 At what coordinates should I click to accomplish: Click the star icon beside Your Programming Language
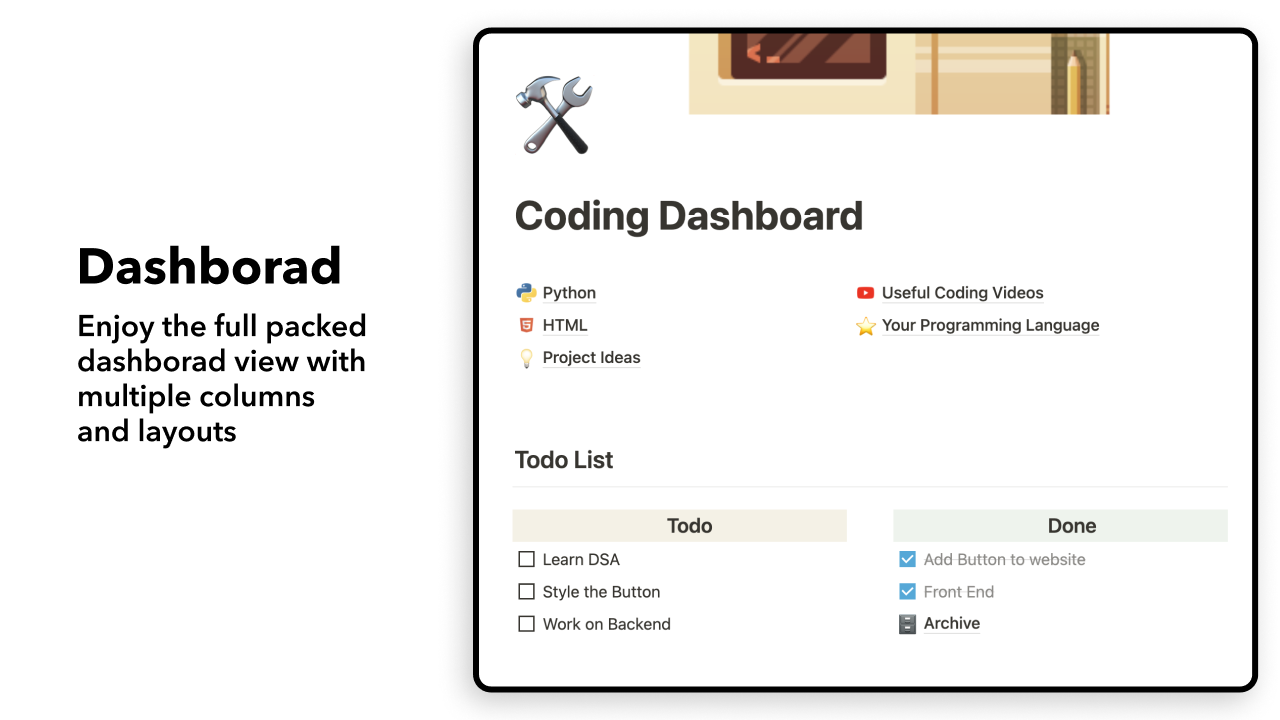click(865, 325)
